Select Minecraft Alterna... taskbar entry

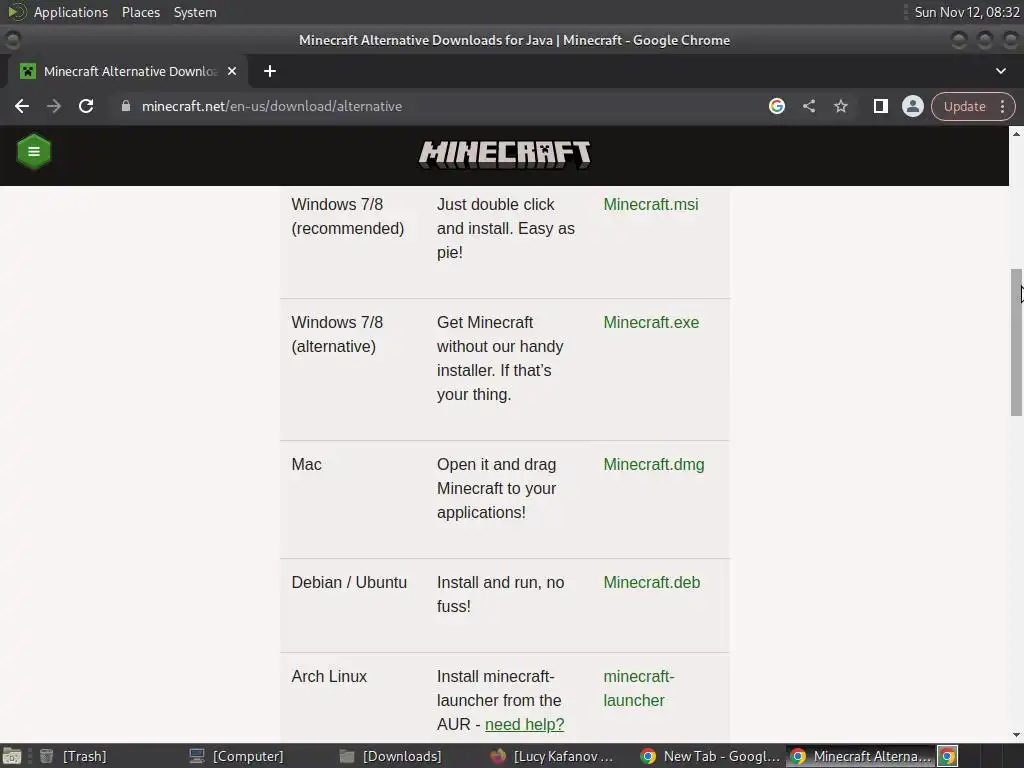point(861,756)
